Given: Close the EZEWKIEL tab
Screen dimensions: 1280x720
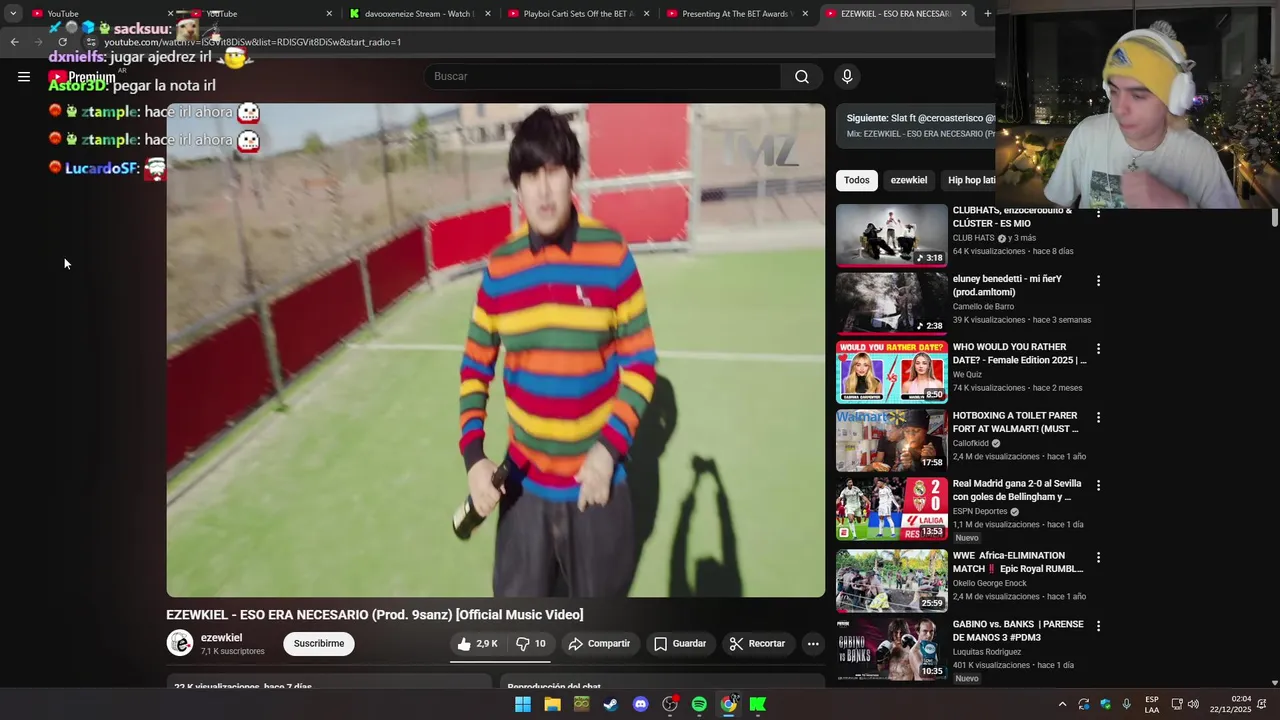Looking at the screenshot, I should pos(964,14).
